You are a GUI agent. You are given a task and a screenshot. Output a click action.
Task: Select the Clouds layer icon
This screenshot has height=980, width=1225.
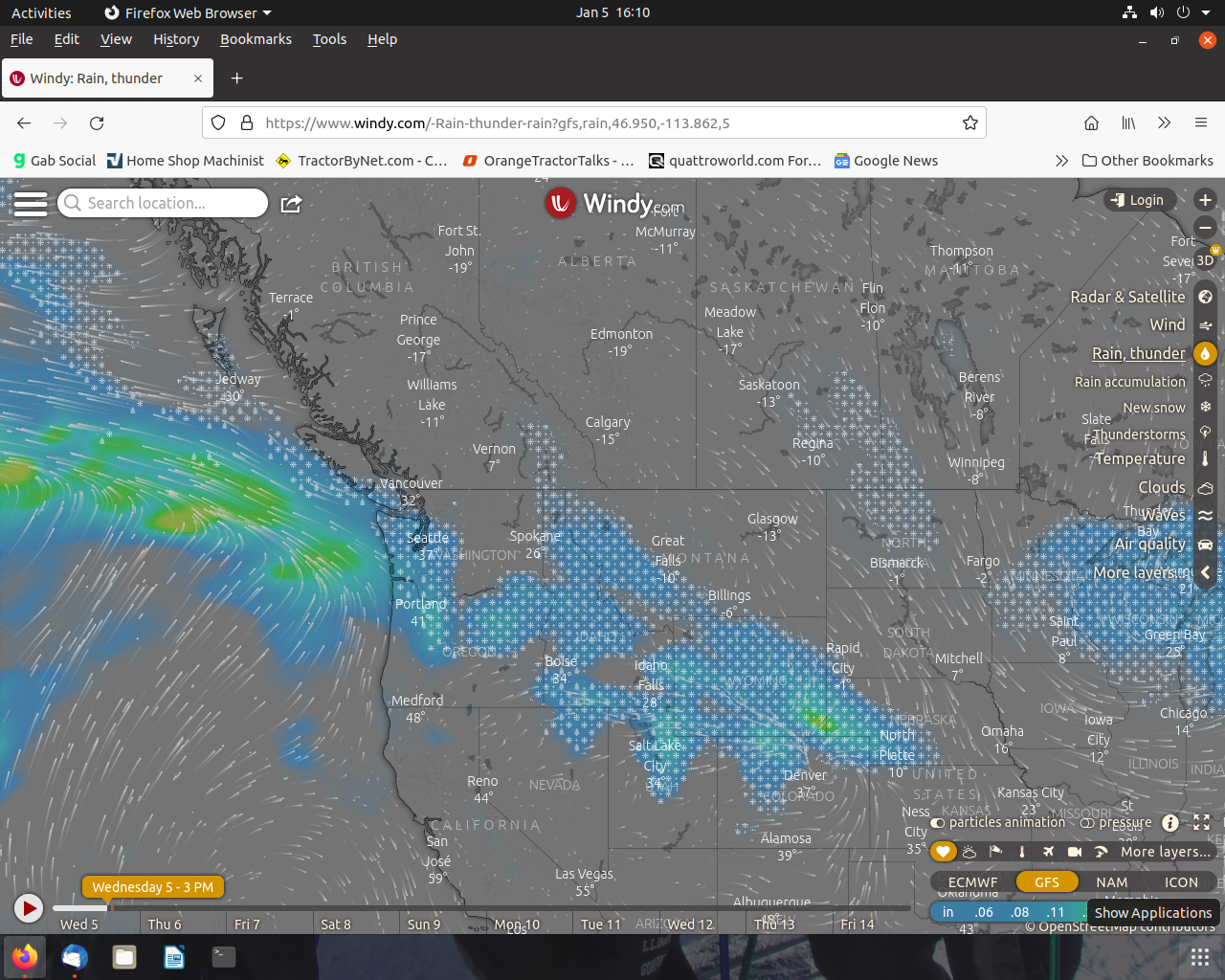1205,488
